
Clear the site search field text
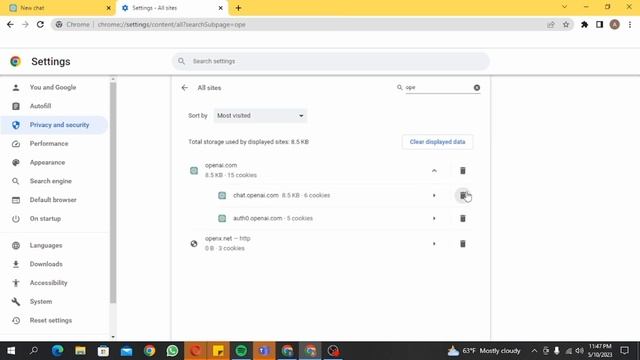pyautogui.click(x=476, y=88)
